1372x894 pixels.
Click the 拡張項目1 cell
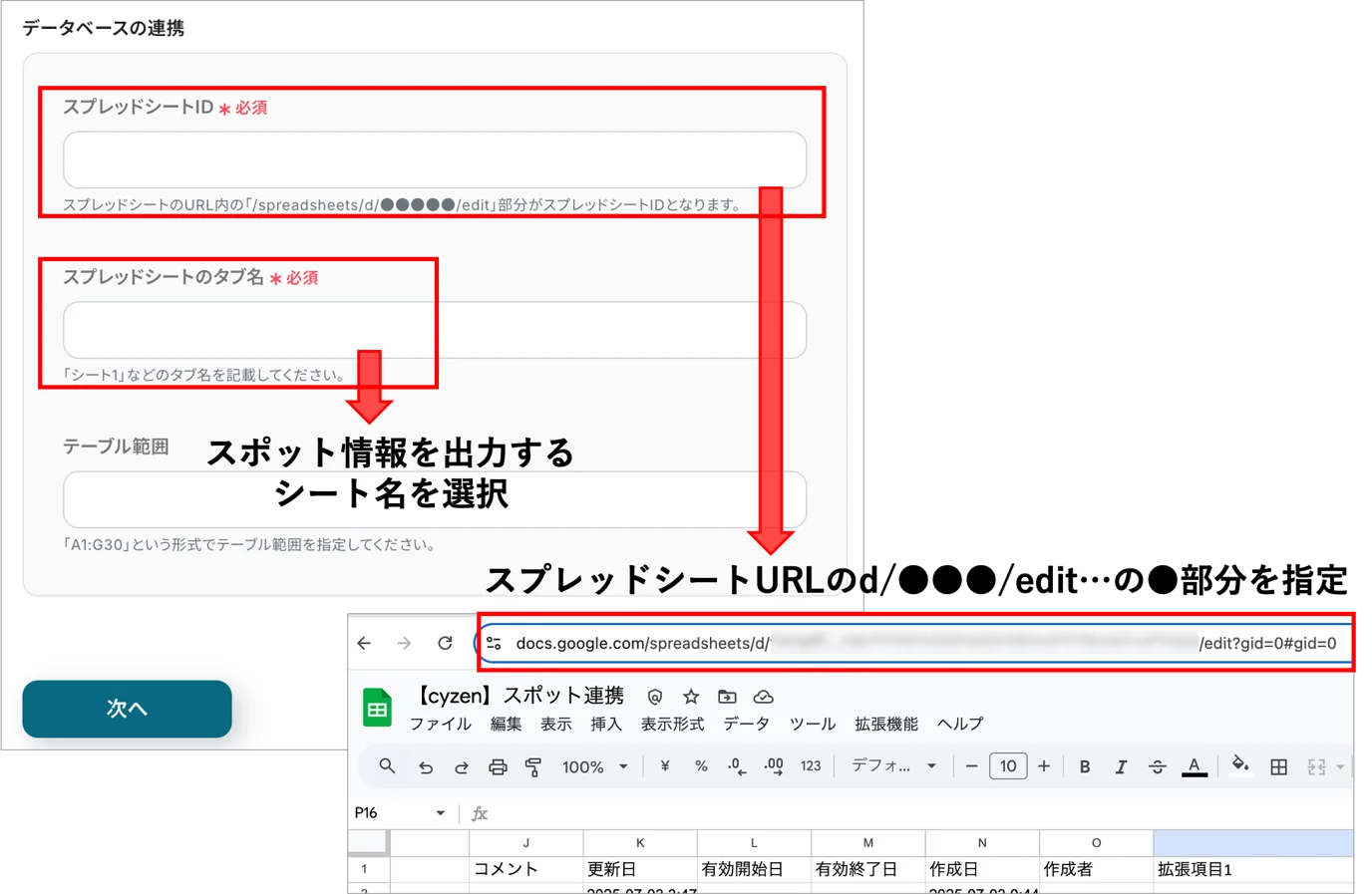coord(1253,869)
